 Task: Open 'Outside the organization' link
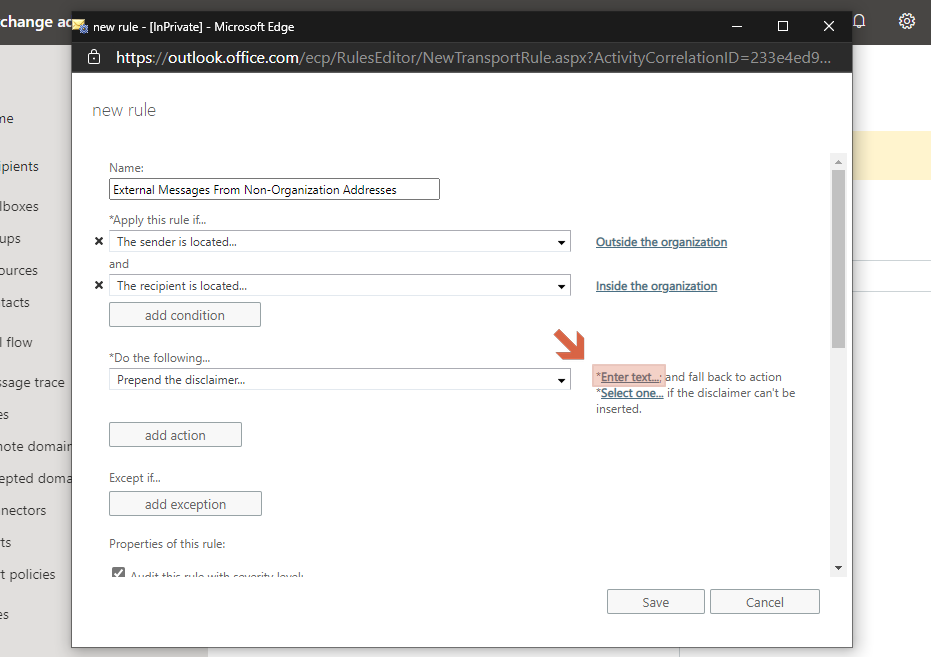pos(661,242)
